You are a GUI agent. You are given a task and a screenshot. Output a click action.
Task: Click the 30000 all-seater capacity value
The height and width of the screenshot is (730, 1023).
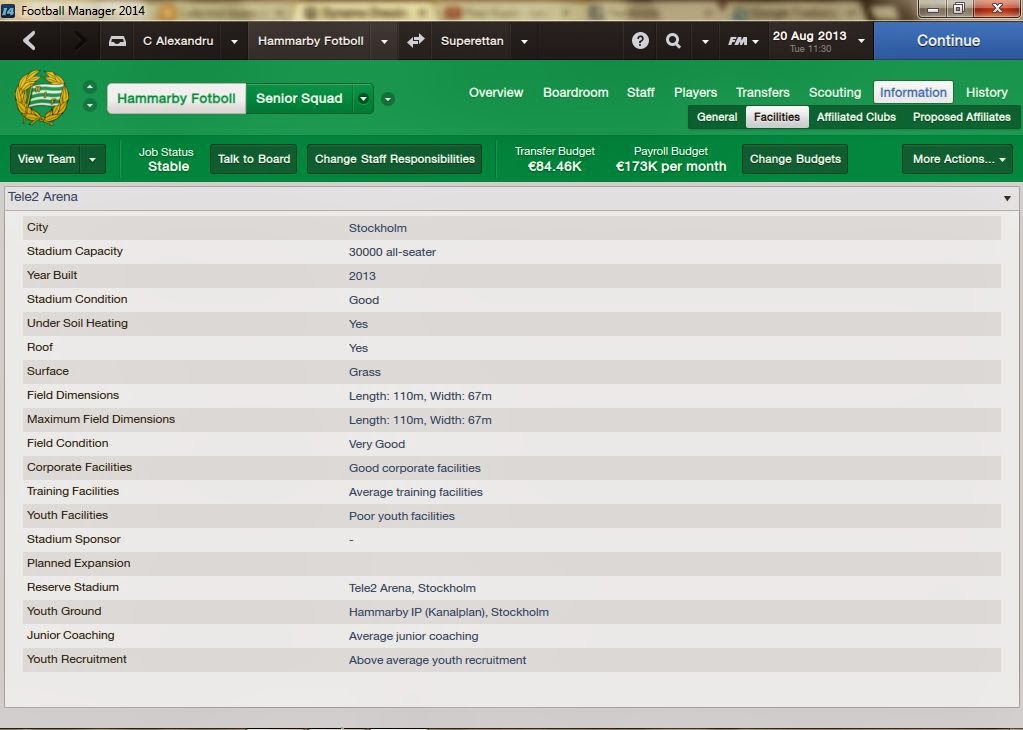pyautogui.click(x=392, y=252)
